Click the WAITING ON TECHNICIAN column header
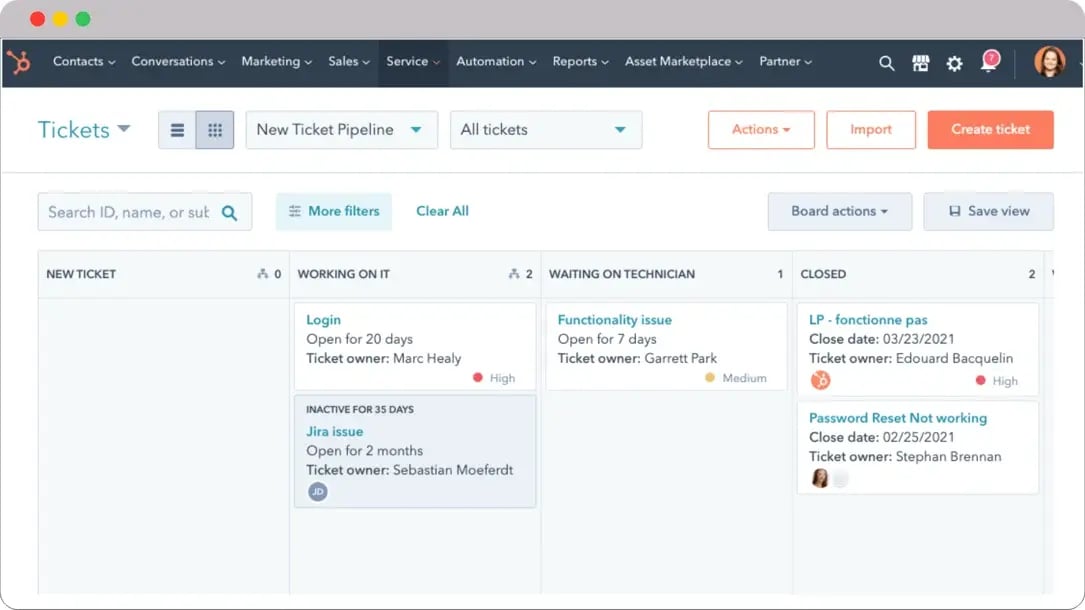The image size is (1085, 610). click(x=621, y=274)
